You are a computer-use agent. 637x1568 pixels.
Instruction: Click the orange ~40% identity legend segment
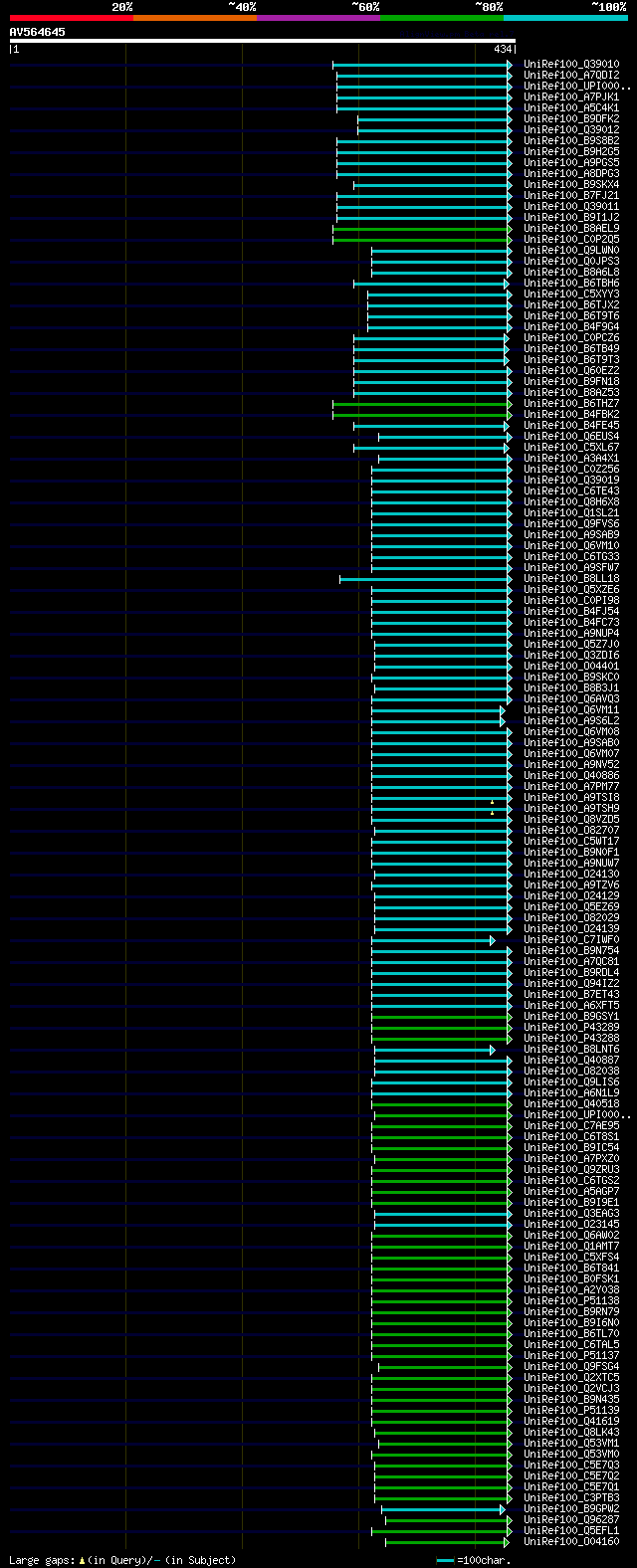[195, 18]
